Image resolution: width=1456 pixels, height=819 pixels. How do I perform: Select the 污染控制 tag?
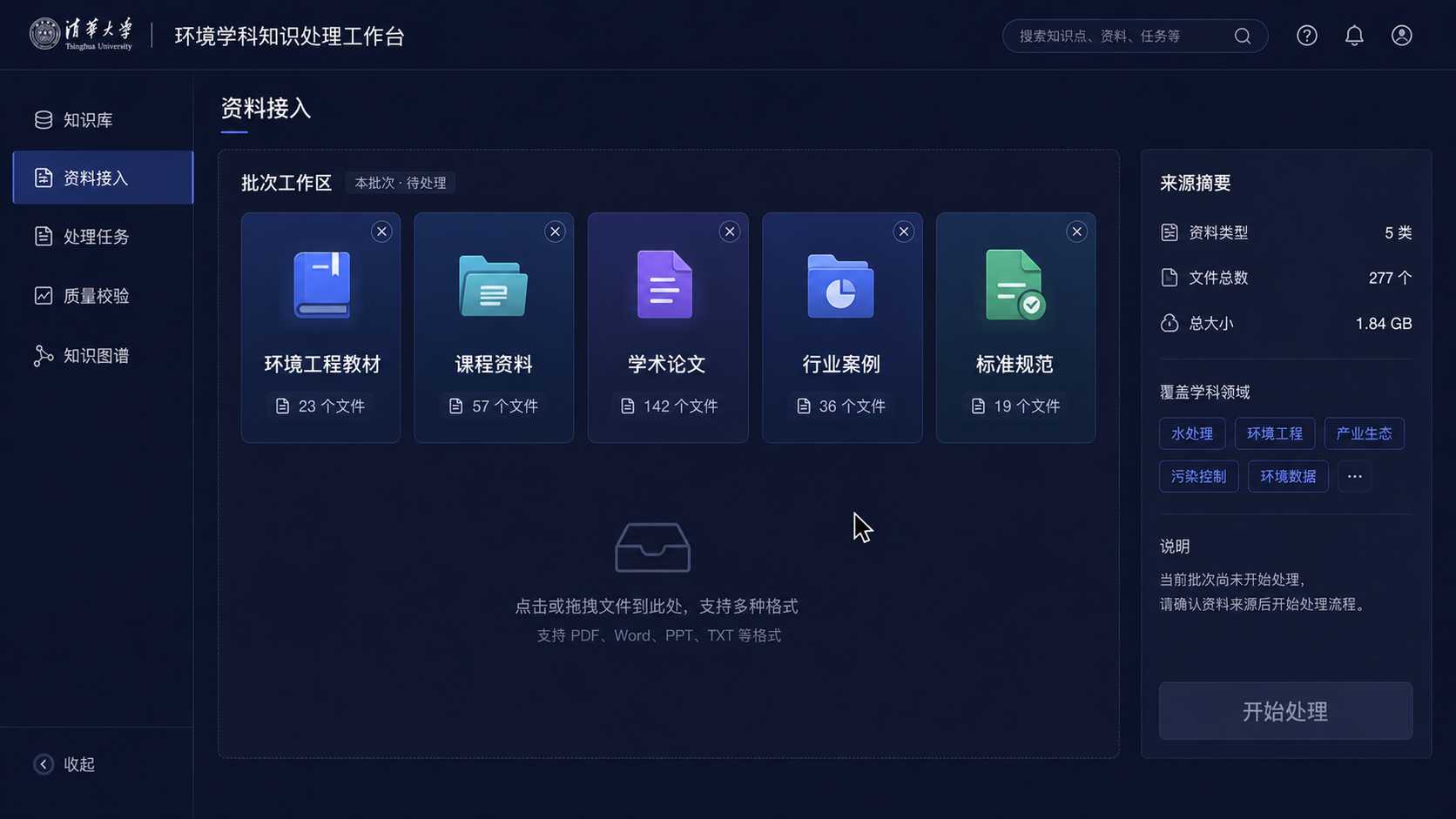coord(1199,476)
